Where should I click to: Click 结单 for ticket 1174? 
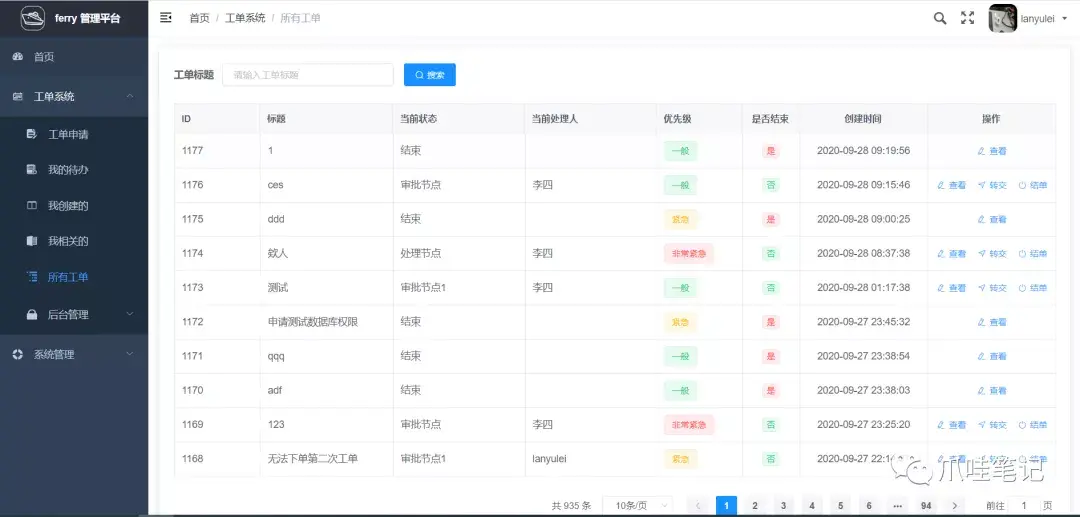(1033, 254)
